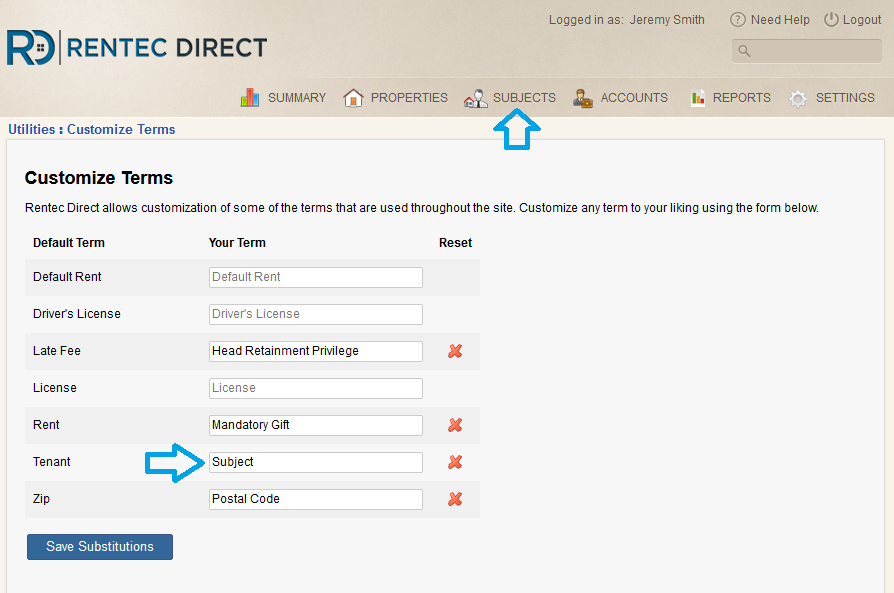Reset the Late Fee custom term
The width and height of the screenshot is (894, 593).
[x=455, y=351]
